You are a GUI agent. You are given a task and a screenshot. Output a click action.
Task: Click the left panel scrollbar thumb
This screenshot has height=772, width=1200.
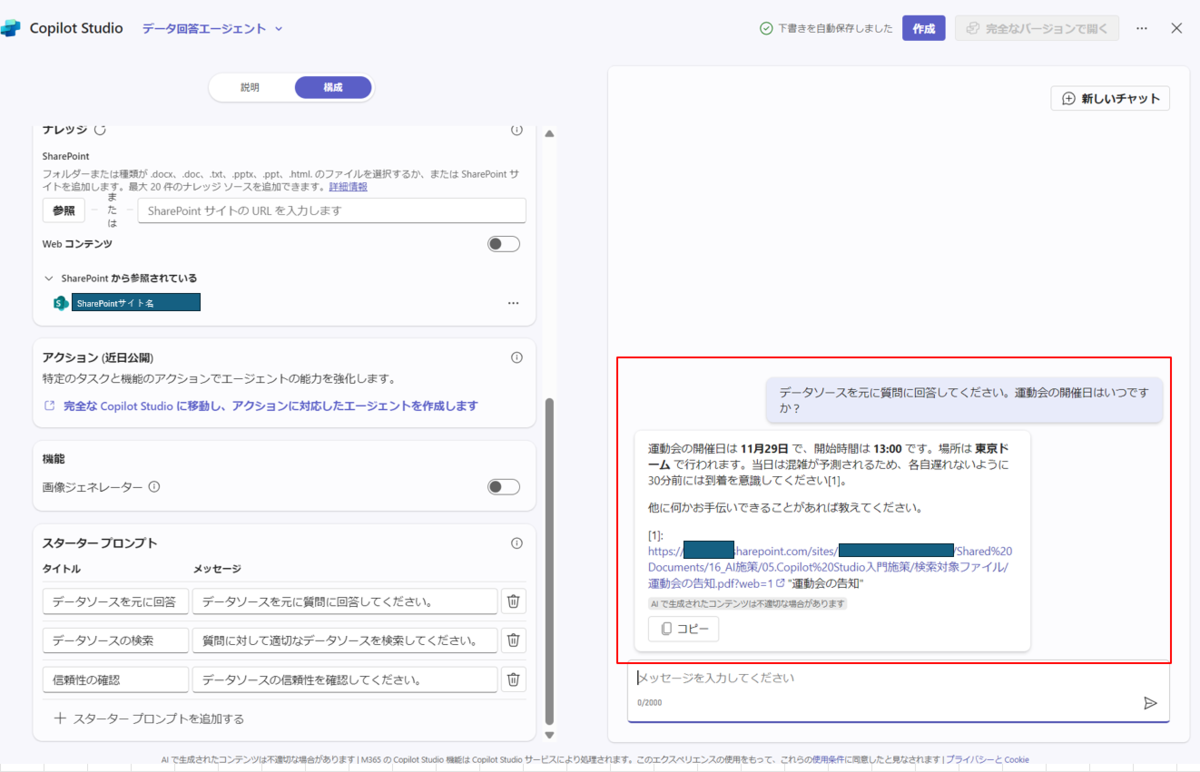coord(549,560)
